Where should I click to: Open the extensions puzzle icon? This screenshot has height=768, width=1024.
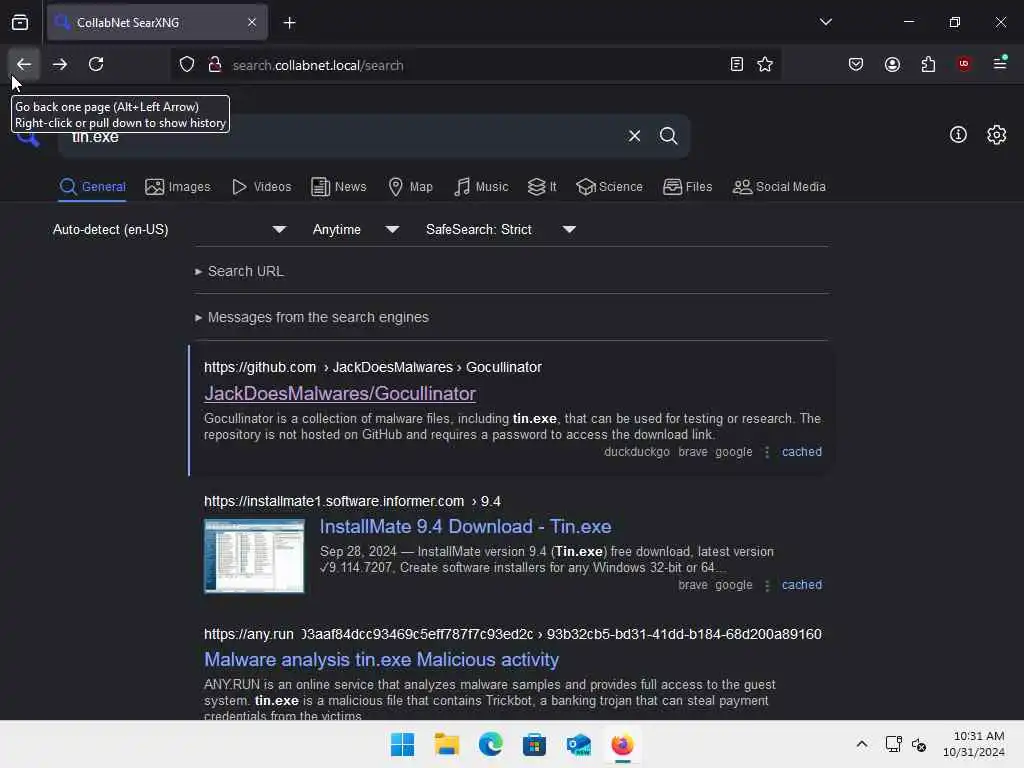tap(928, 64)
